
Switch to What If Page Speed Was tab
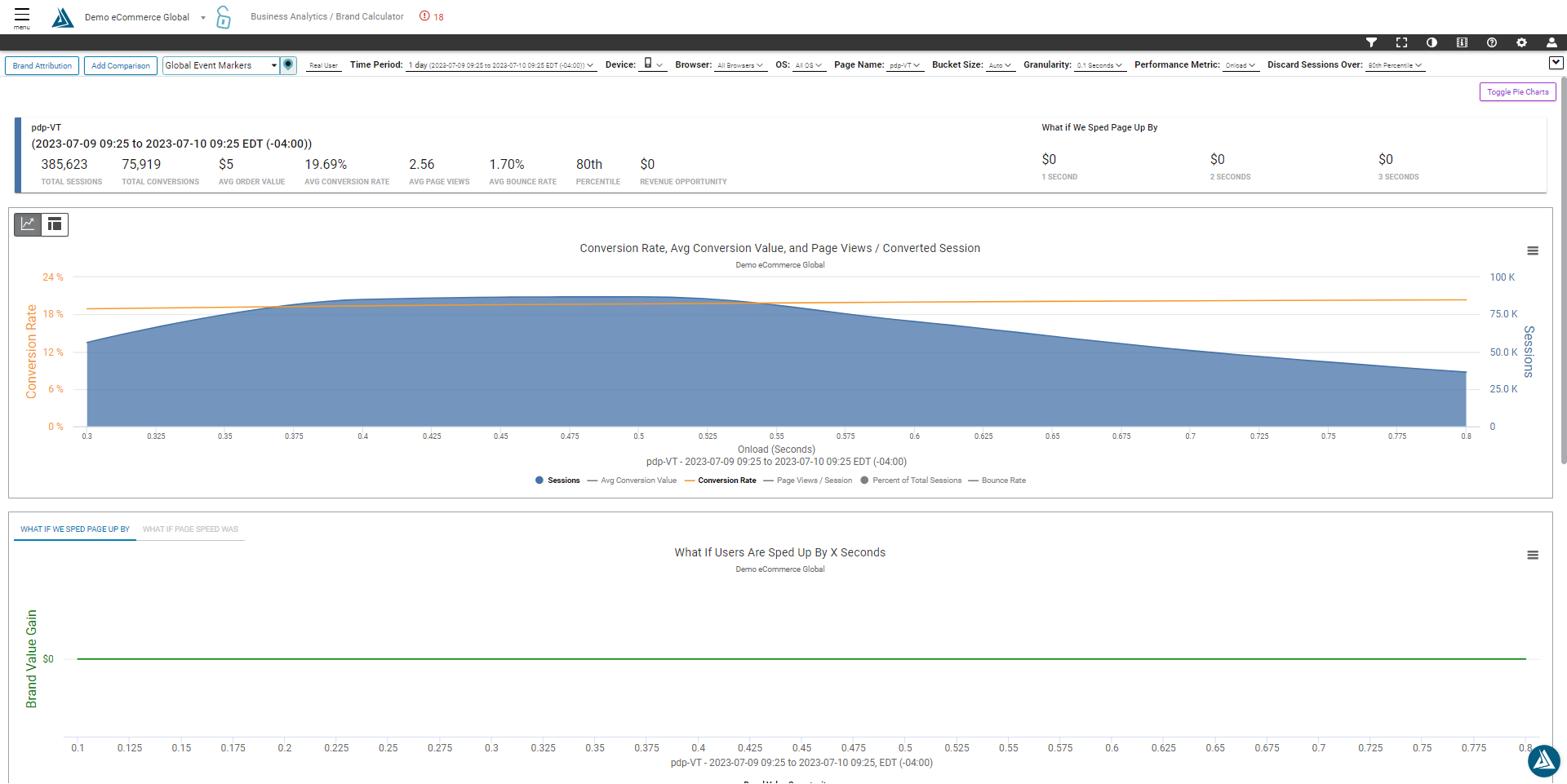(x=190, y=529)
